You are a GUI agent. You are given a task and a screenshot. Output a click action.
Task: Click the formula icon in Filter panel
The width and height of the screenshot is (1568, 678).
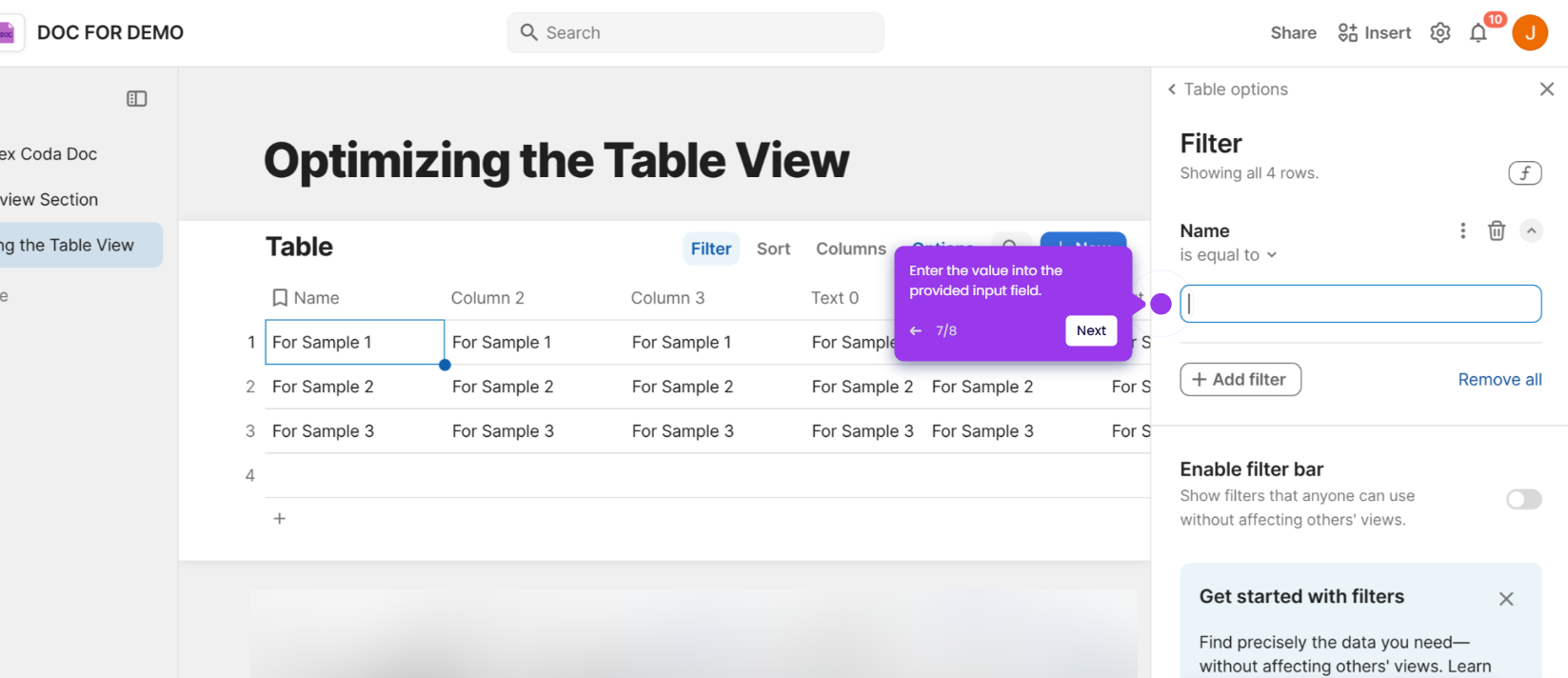click(1524, 173)
